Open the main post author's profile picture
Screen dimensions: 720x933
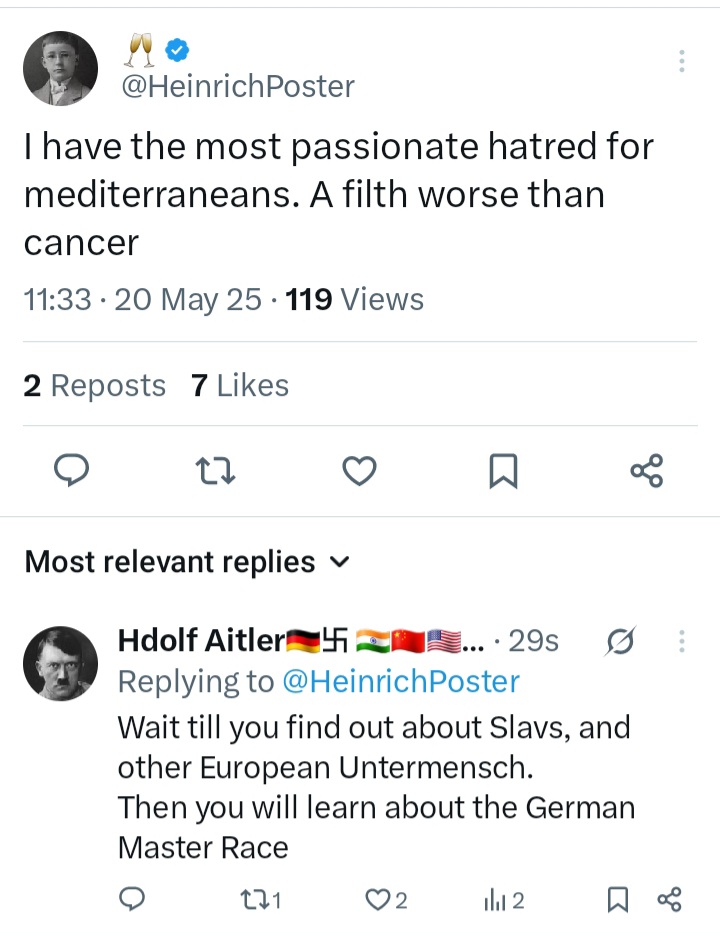click(61, 68)
